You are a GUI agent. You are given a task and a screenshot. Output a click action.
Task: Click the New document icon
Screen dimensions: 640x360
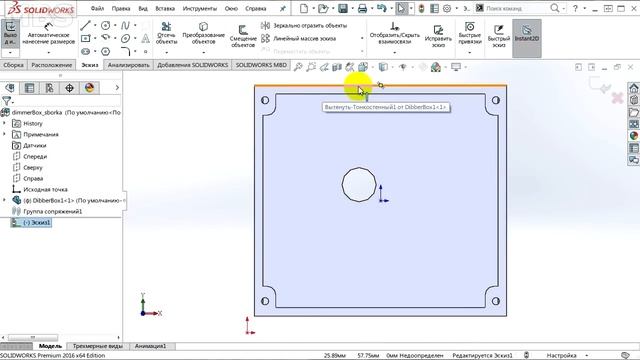(304, 8)
